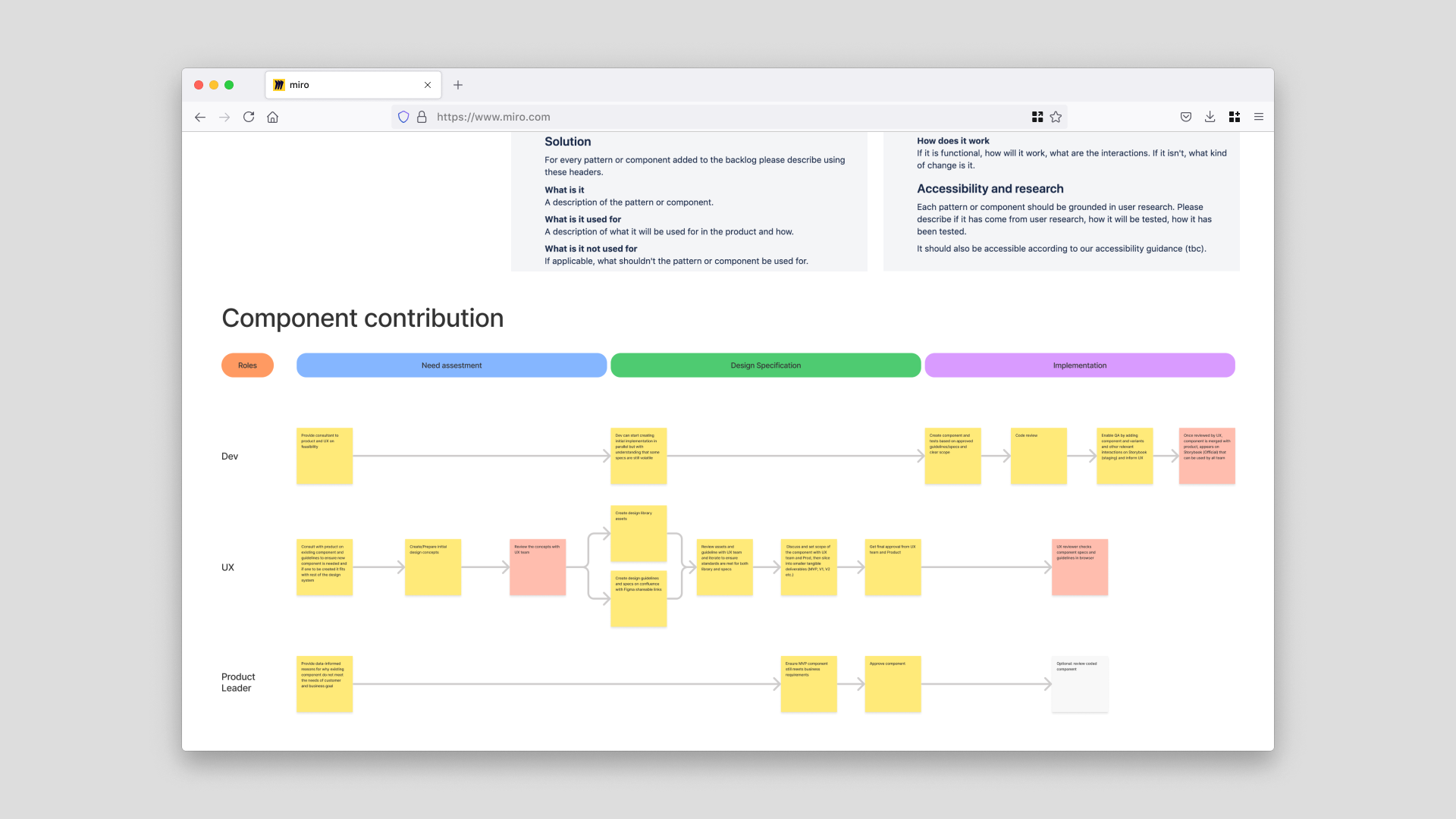Select the purple Implementation header

click(1079, 366)
